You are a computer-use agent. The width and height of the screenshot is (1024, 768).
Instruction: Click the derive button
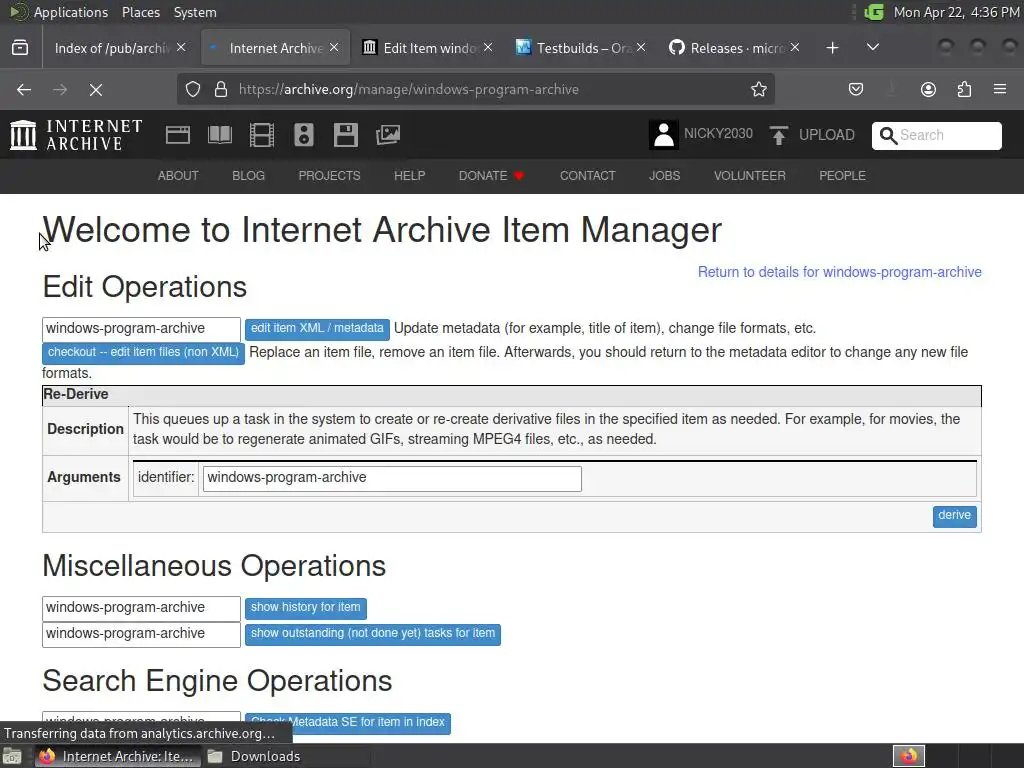954,516
